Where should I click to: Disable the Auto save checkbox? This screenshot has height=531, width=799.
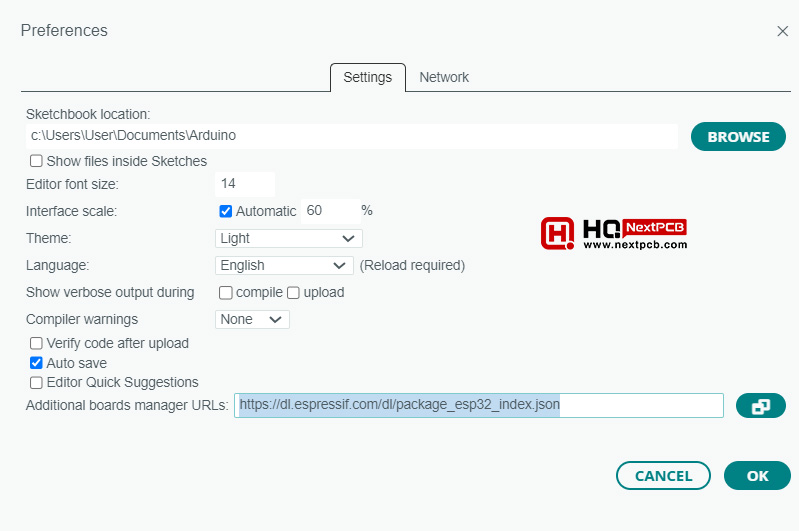click(37, 363)
